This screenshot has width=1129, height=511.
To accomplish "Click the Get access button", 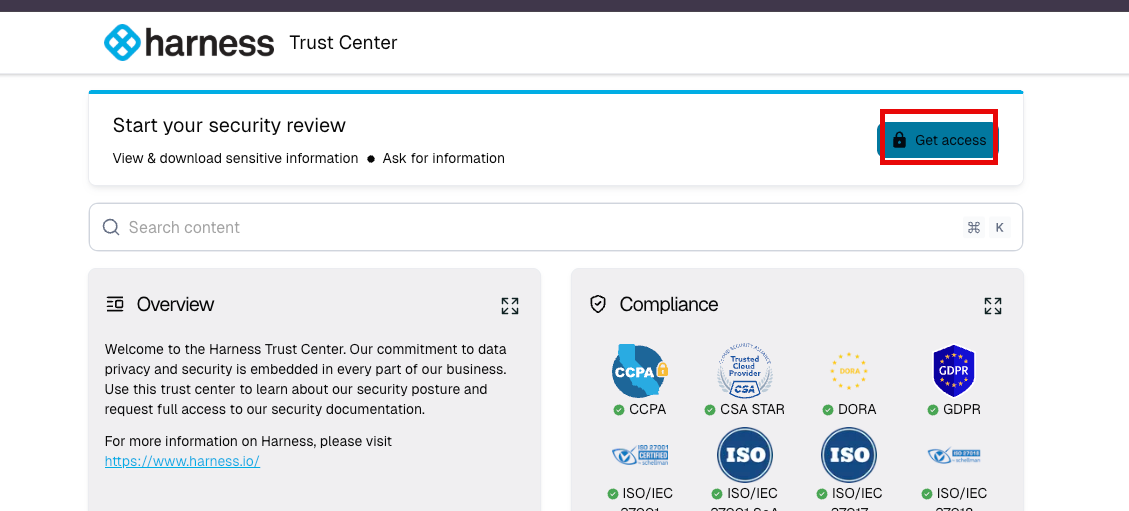I will point(938,140).
